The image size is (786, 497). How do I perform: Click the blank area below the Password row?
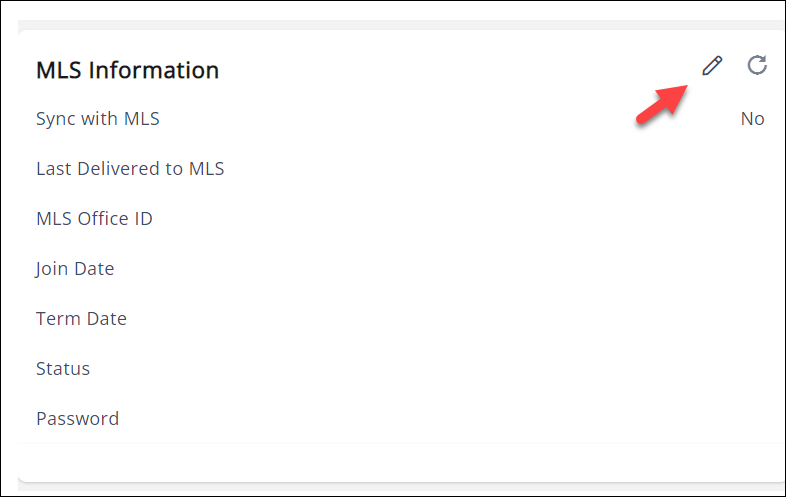[x=400, y=460]
